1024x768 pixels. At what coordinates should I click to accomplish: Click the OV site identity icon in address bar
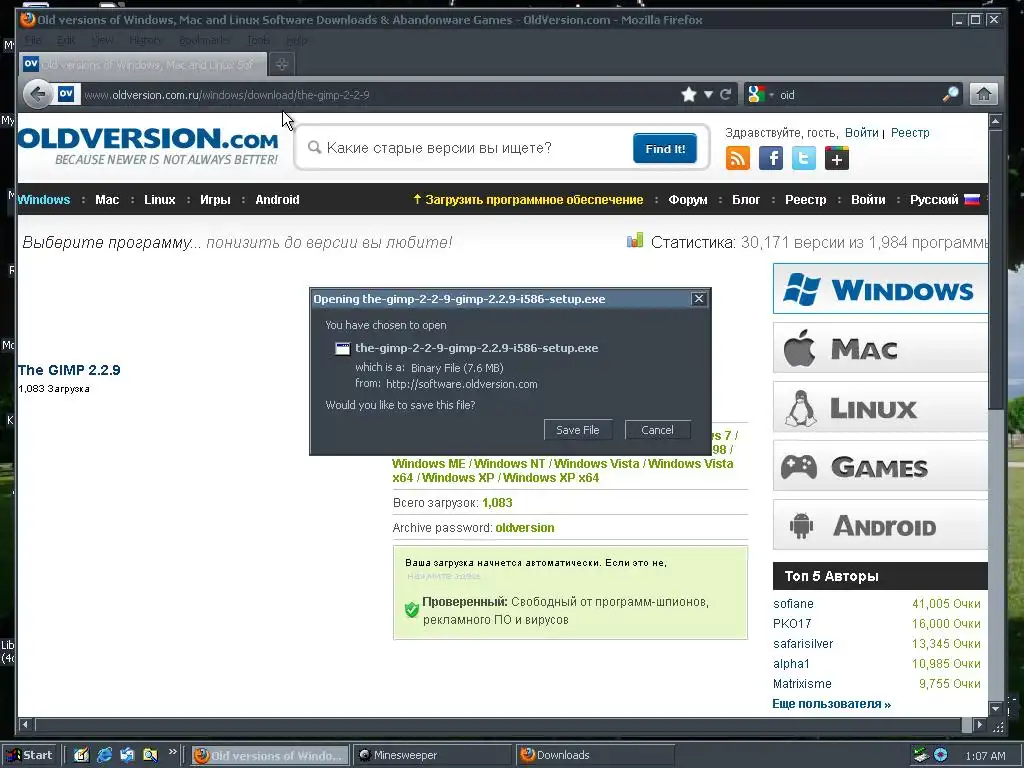tap(66, 94)
